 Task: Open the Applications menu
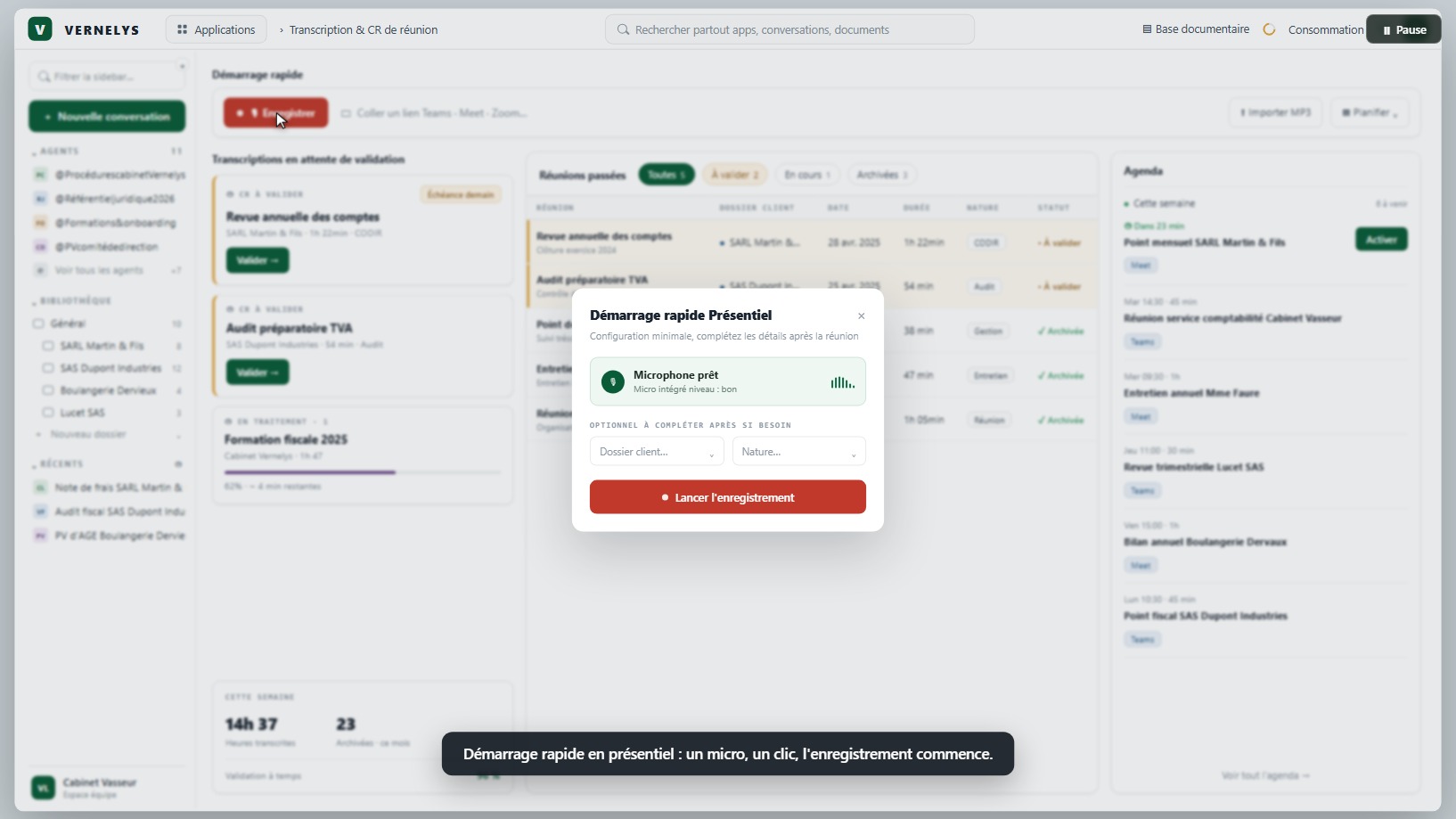click(x=216, y=29)
